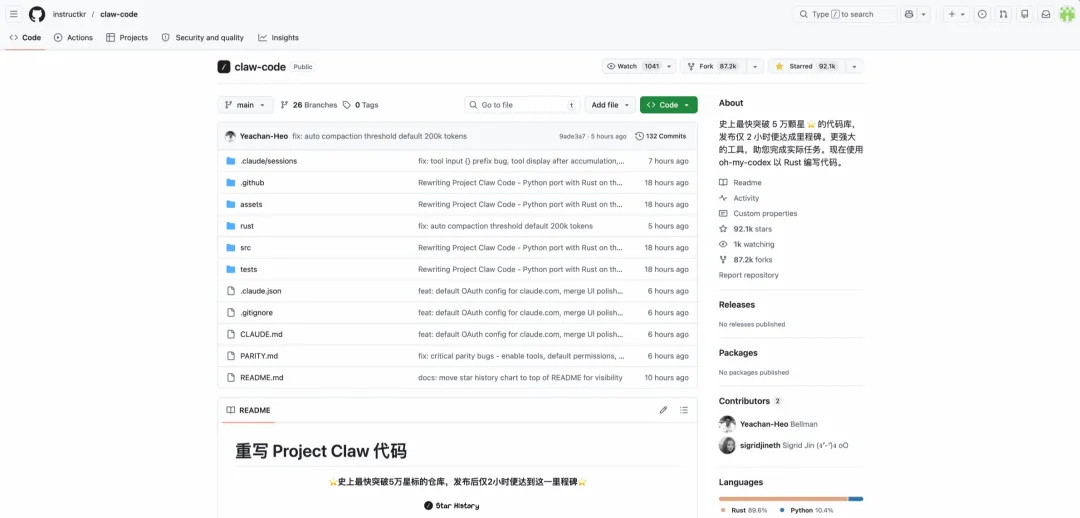Switch to the Actions tab
This screenshot has width=1080, height=518.
(73, 38)
